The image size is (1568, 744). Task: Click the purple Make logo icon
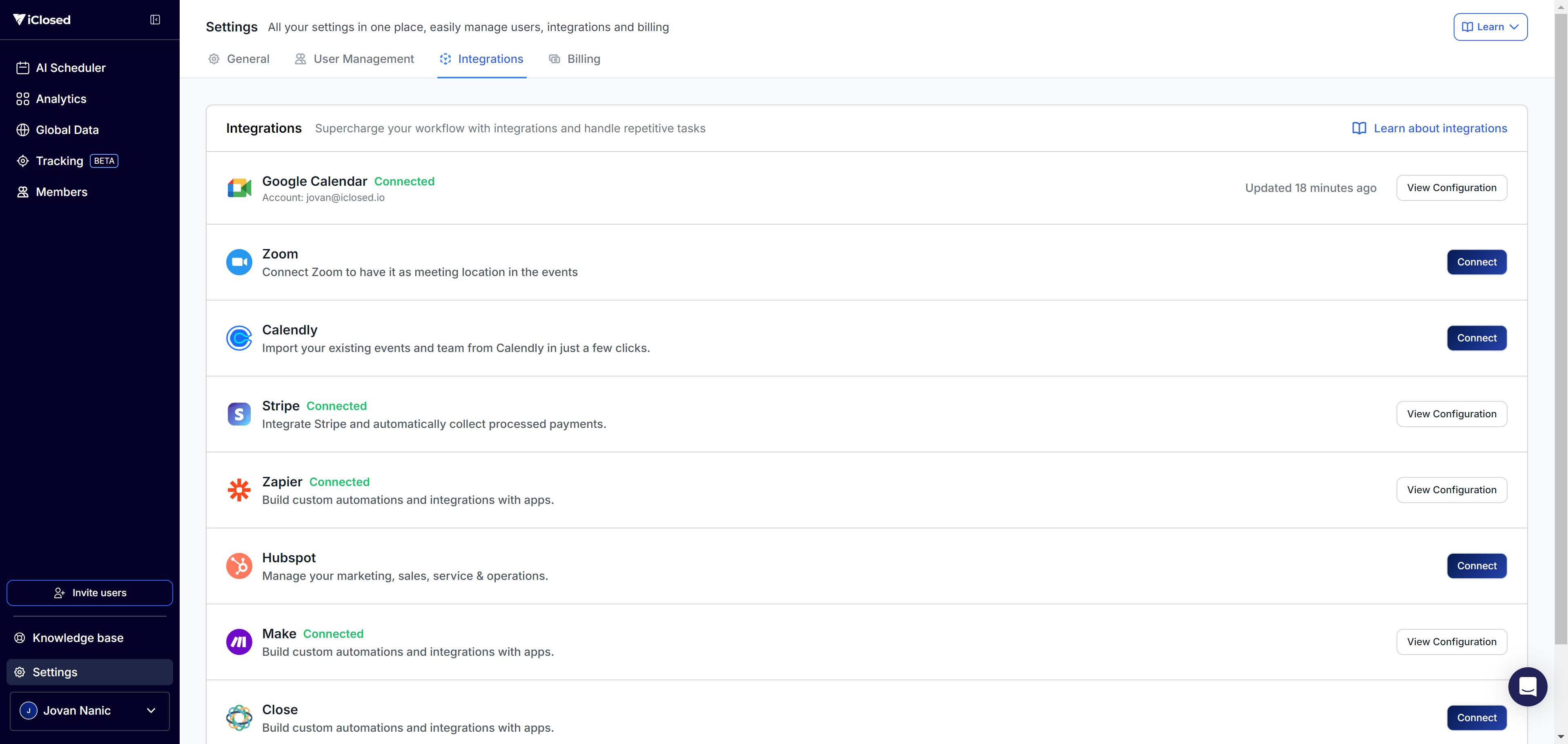(x=239, y=642)
